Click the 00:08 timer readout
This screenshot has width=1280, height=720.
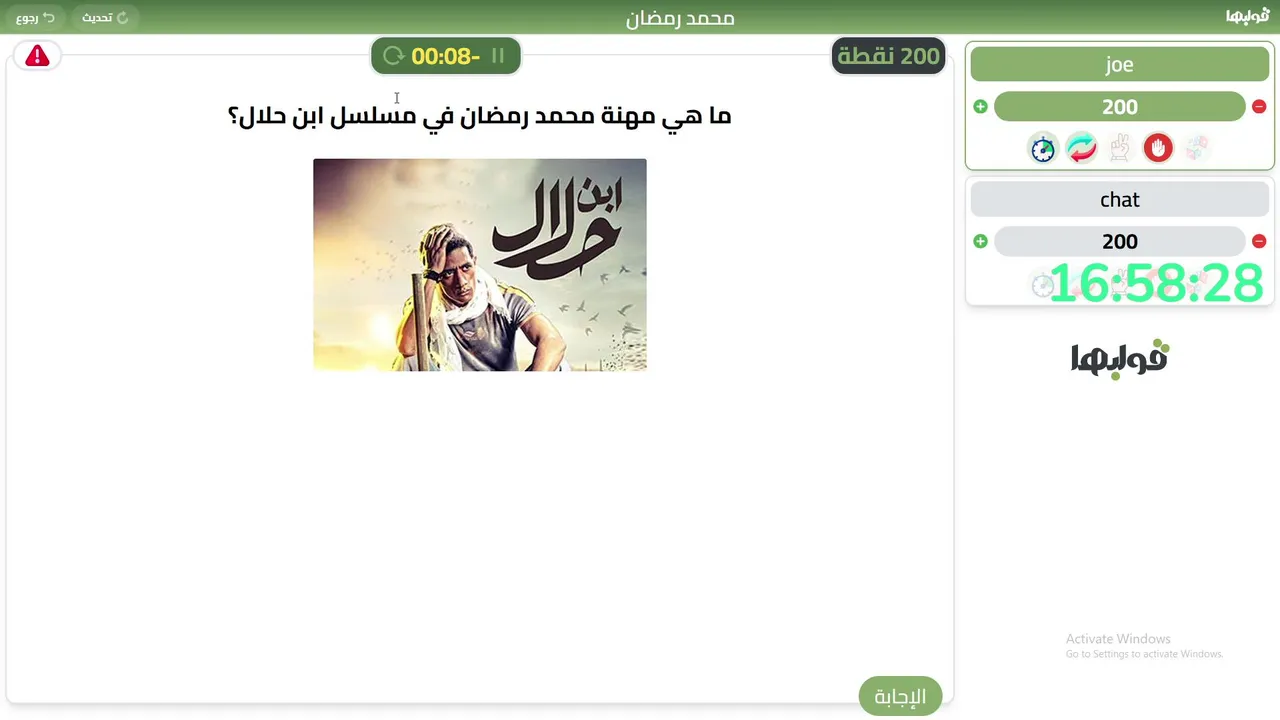(x=446, y=56)
